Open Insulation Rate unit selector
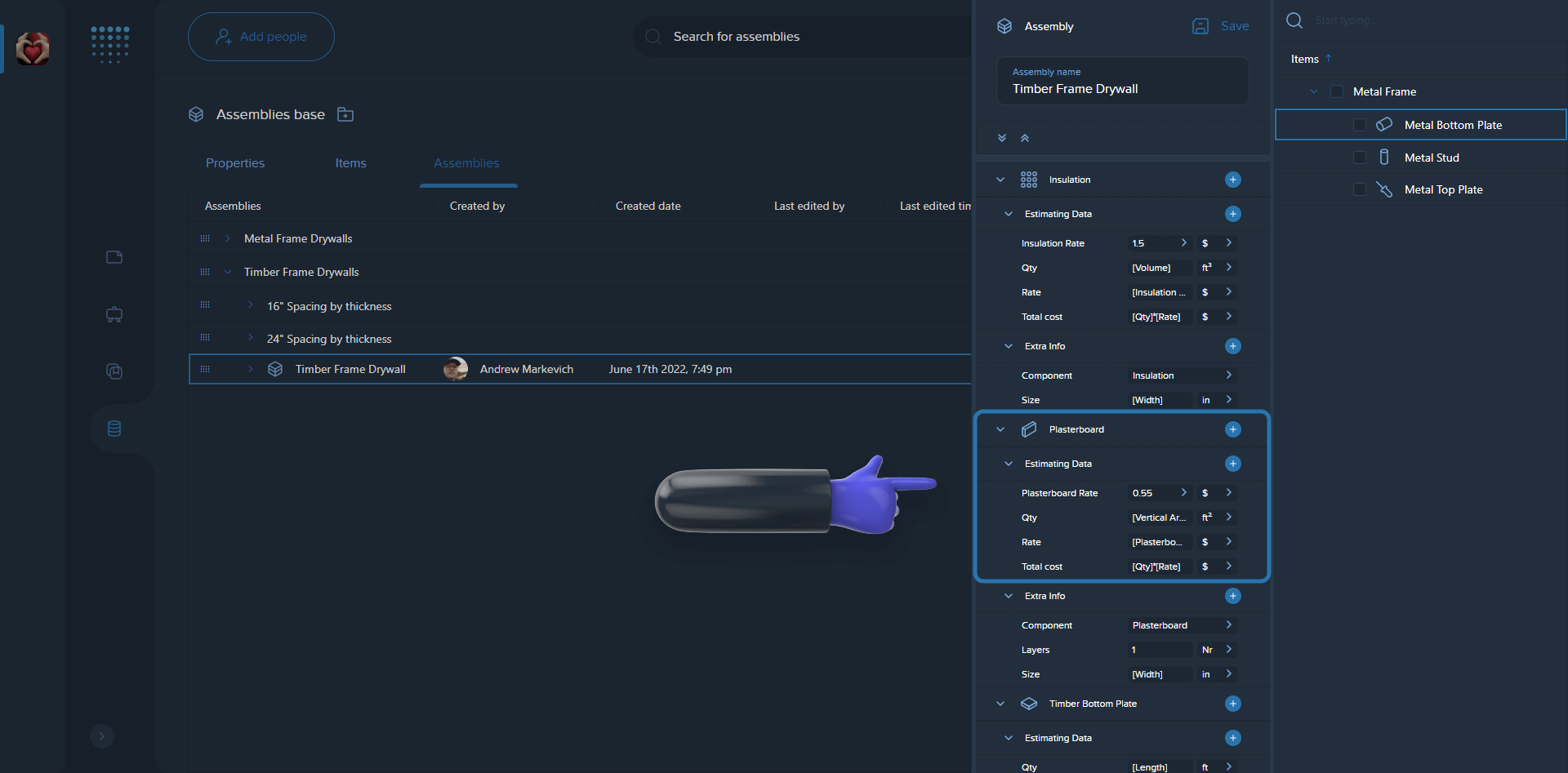 point(1216,243)
